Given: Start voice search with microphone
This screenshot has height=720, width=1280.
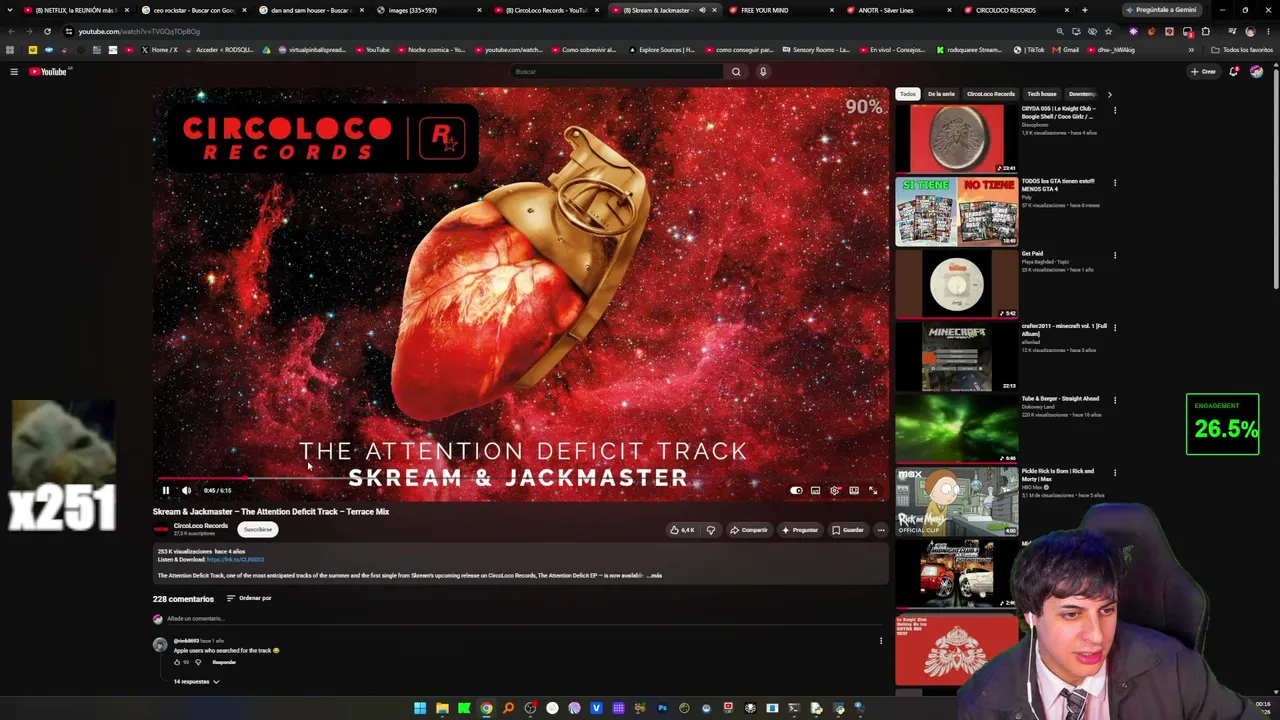Looking at the screenshot, I should pos(763,71).
